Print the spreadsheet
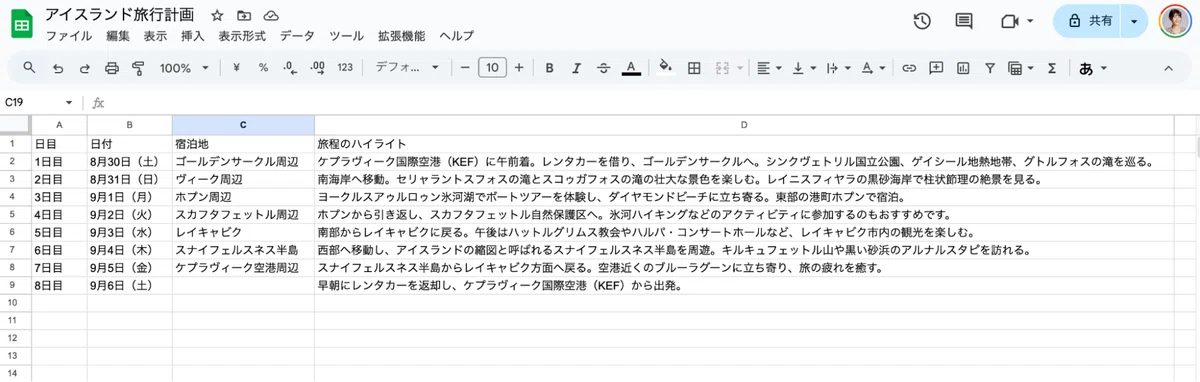The image size is (1200, 382). [x=111, y=68]
